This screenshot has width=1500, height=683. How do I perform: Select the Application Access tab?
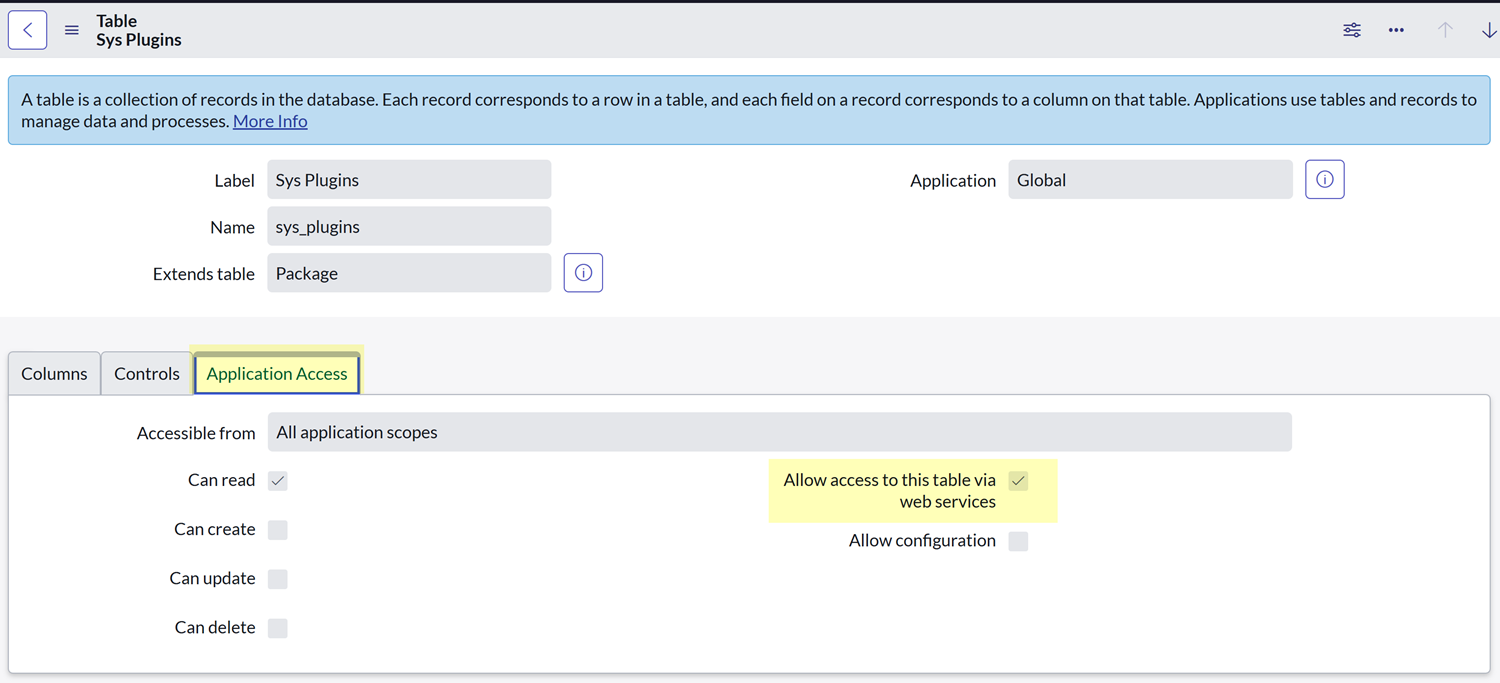pyautogui.click(x=277, y=374)
